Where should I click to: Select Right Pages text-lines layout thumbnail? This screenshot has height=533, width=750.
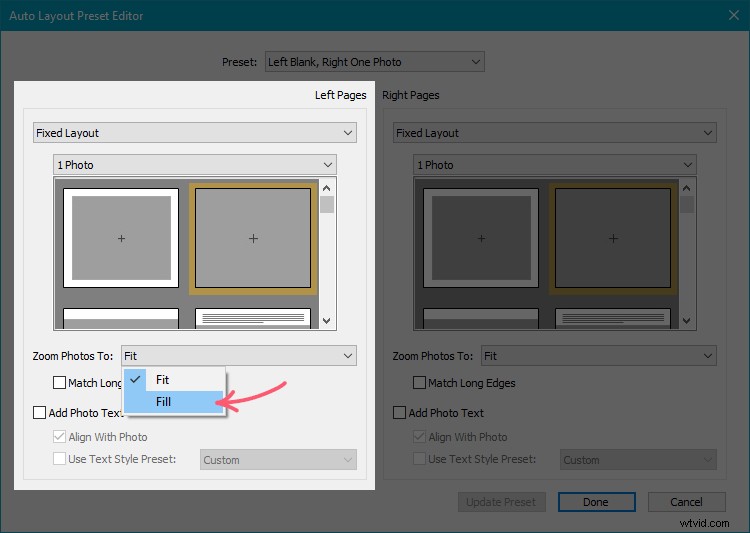pyautogui.click(x=613, y=318)
